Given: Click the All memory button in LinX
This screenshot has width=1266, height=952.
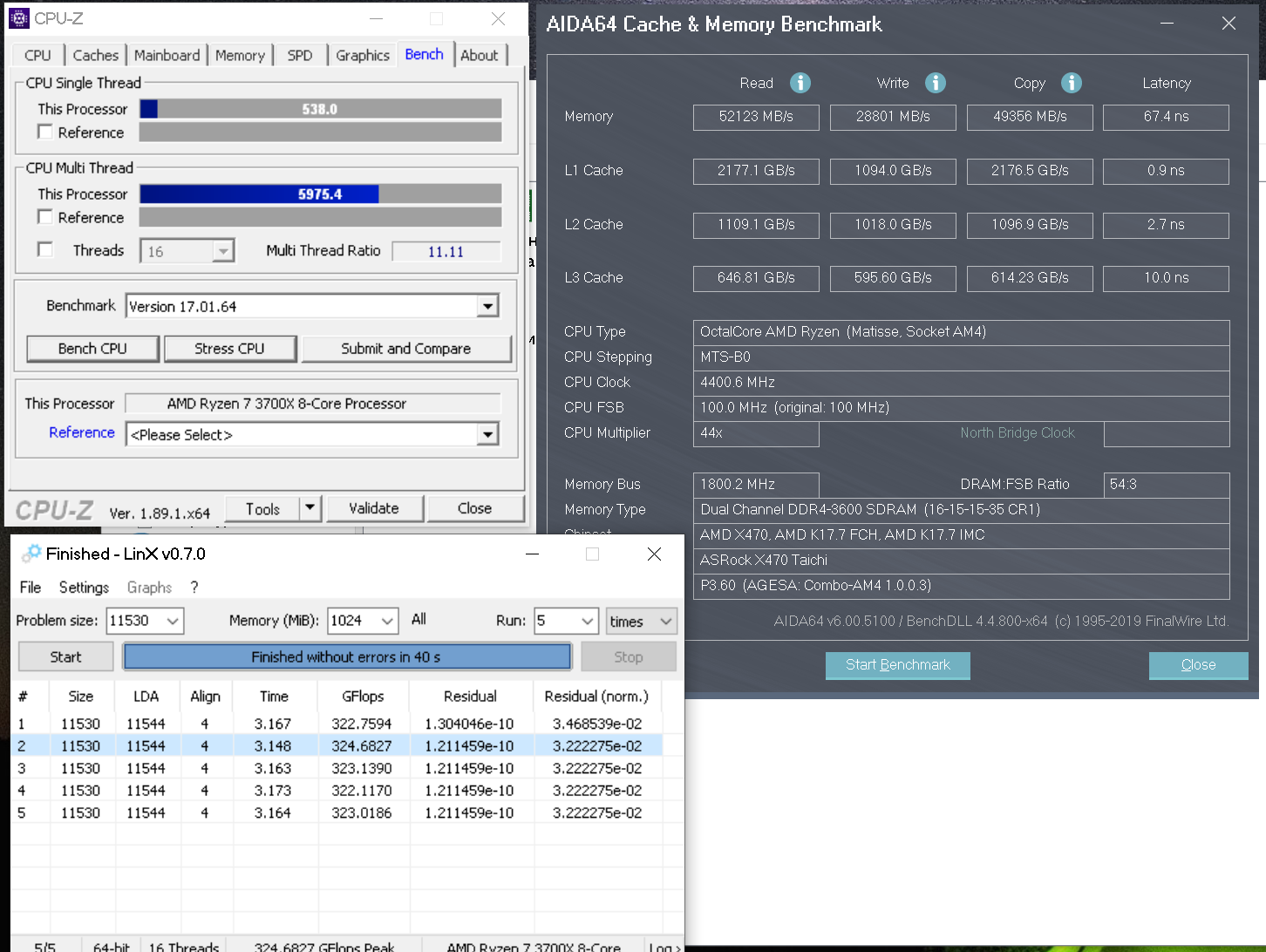Looking at the screenshot, I should 419,620.
